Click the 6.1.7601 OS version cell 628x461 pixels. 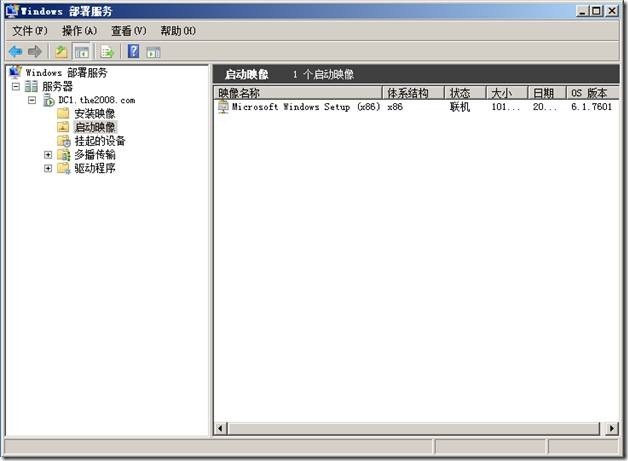point(592,107)
